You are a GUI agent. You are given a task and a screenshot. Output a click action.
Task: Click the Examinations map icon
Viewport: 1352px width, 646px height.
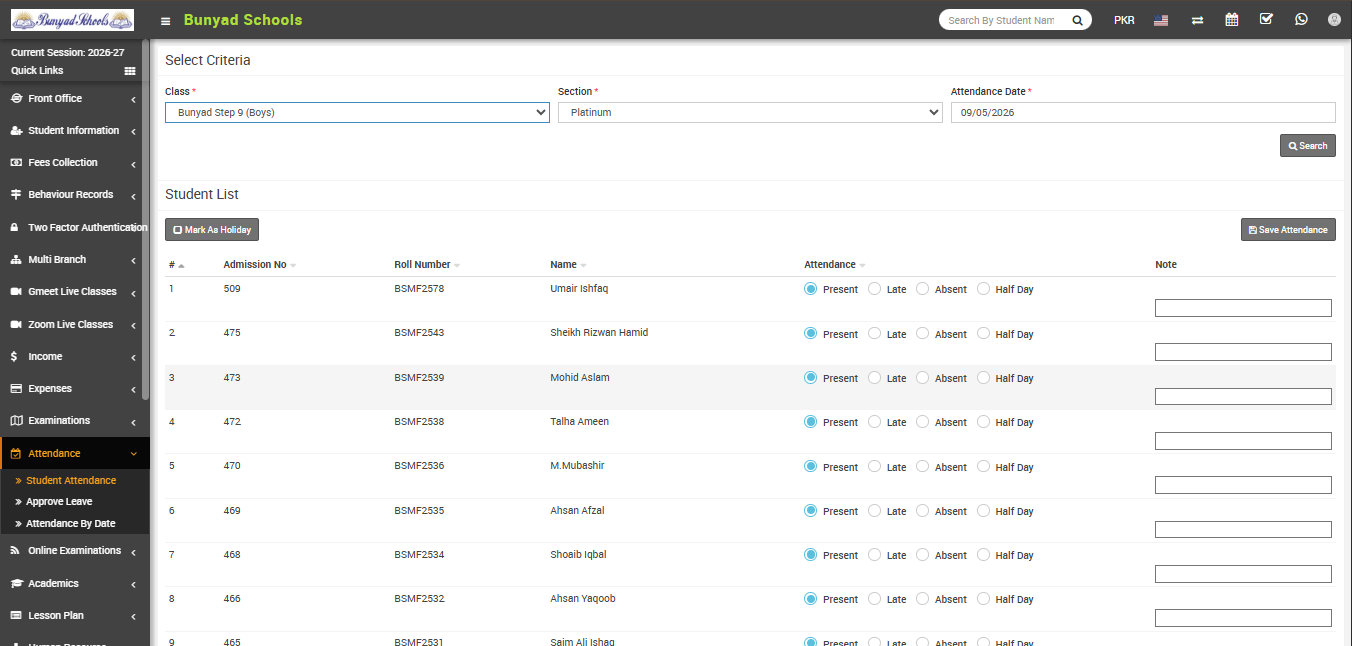click(x=16, y=421)
